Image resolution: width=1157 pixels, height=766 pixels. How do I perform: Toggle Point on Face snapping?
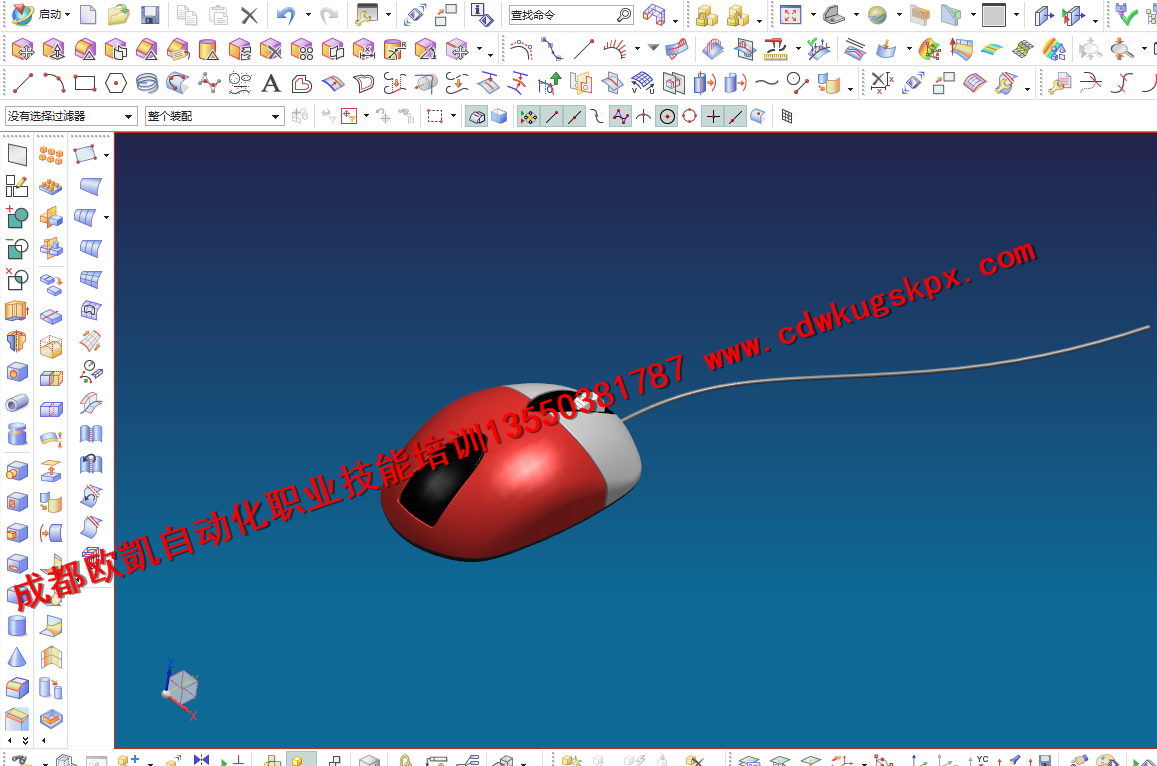coord(758,117)
